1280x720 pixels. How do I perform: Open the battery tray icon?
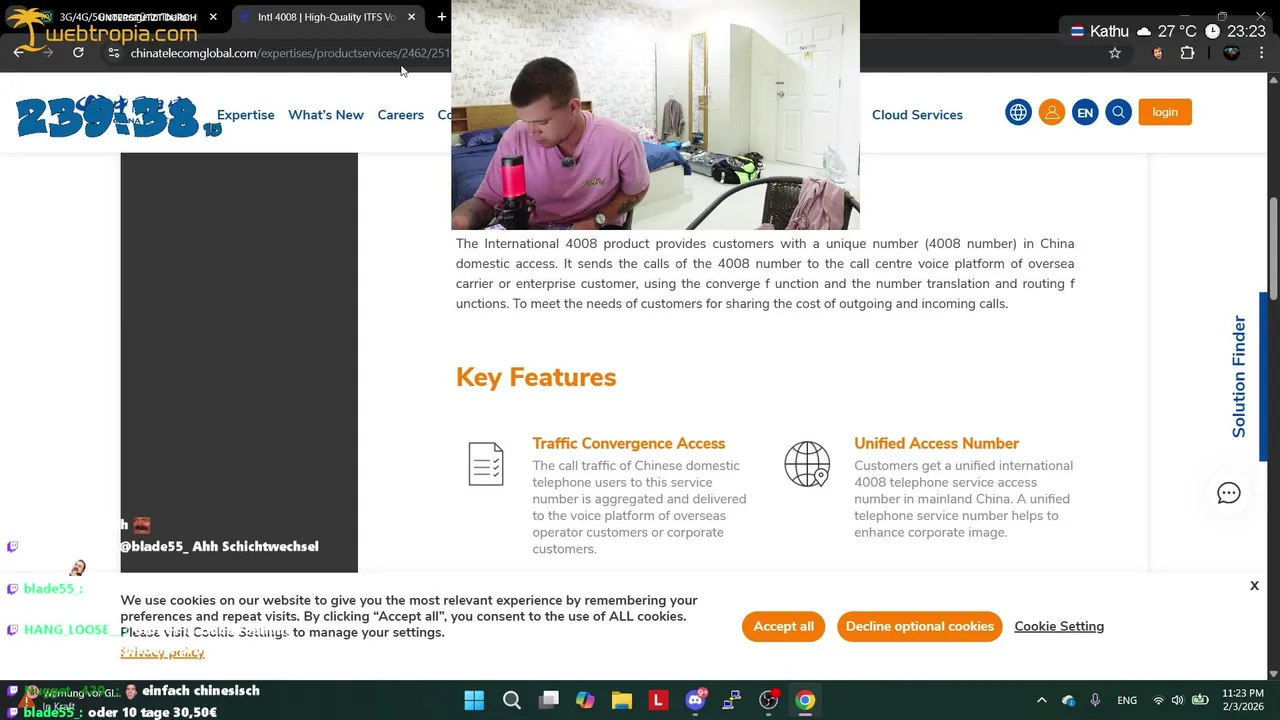(1200, 700)
